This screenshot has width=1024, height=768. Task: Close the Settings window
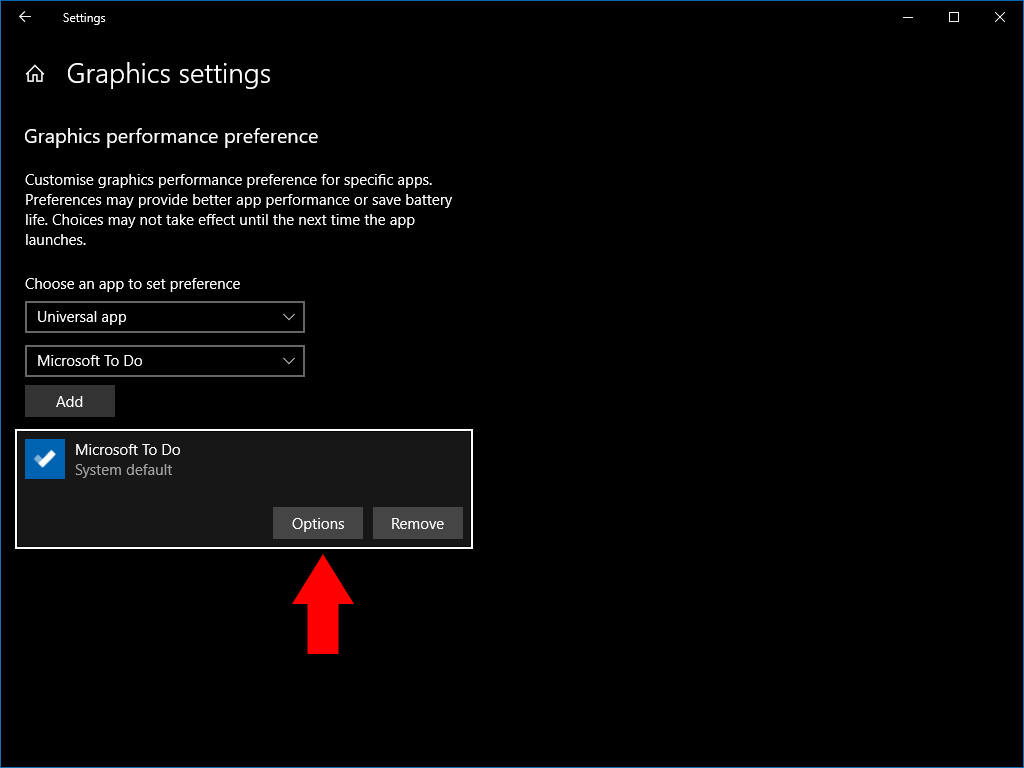tap(999, 17)
